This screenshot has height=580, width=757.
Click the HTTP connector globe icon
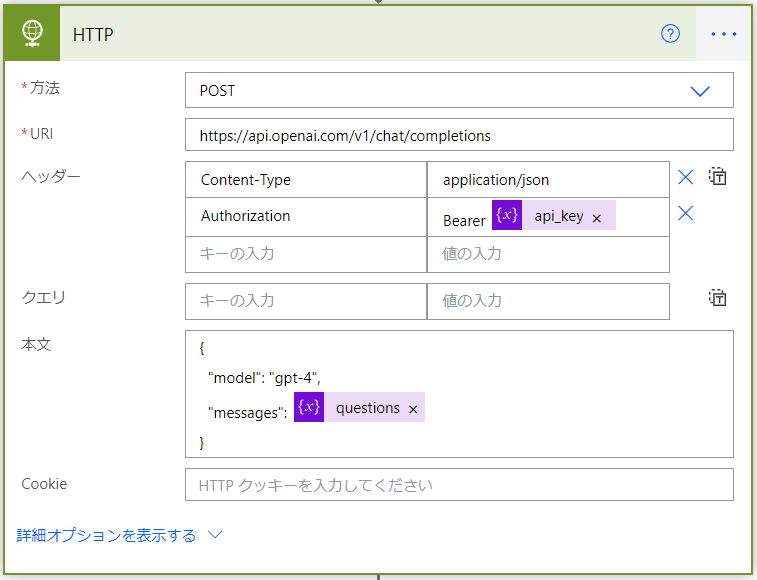[32, 34]
